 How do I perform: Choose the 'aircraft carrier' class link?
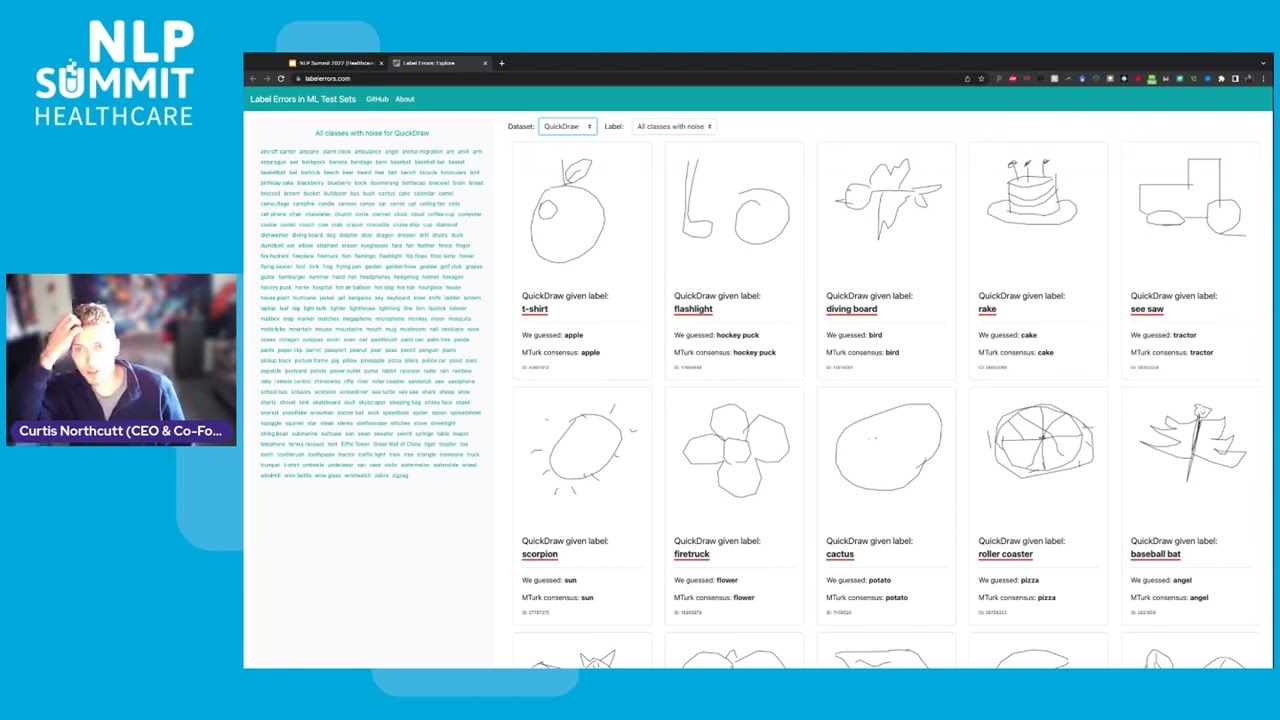tap(278, 152)
